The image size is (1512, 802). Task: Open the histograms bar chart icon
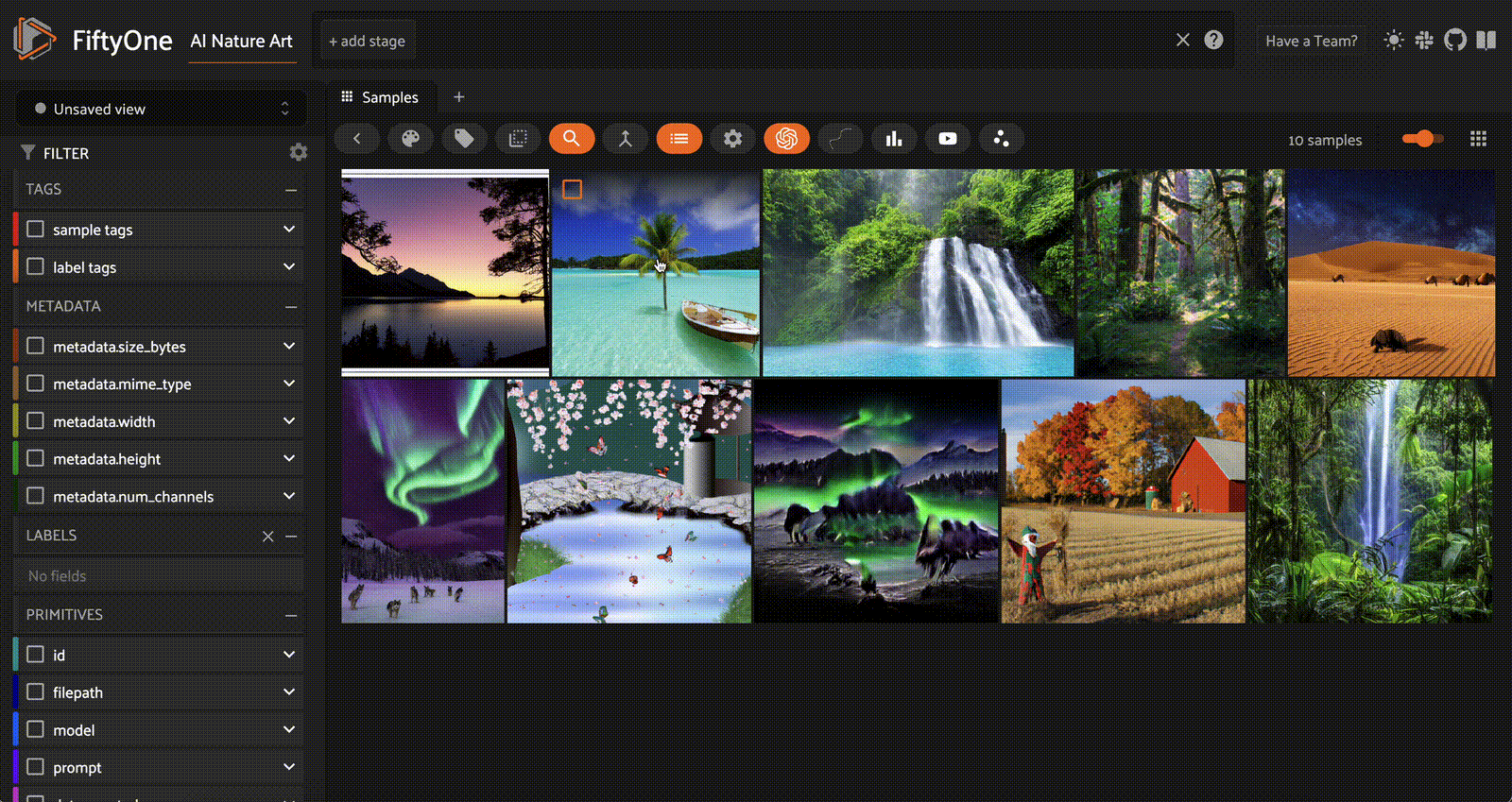click(894, 139)
